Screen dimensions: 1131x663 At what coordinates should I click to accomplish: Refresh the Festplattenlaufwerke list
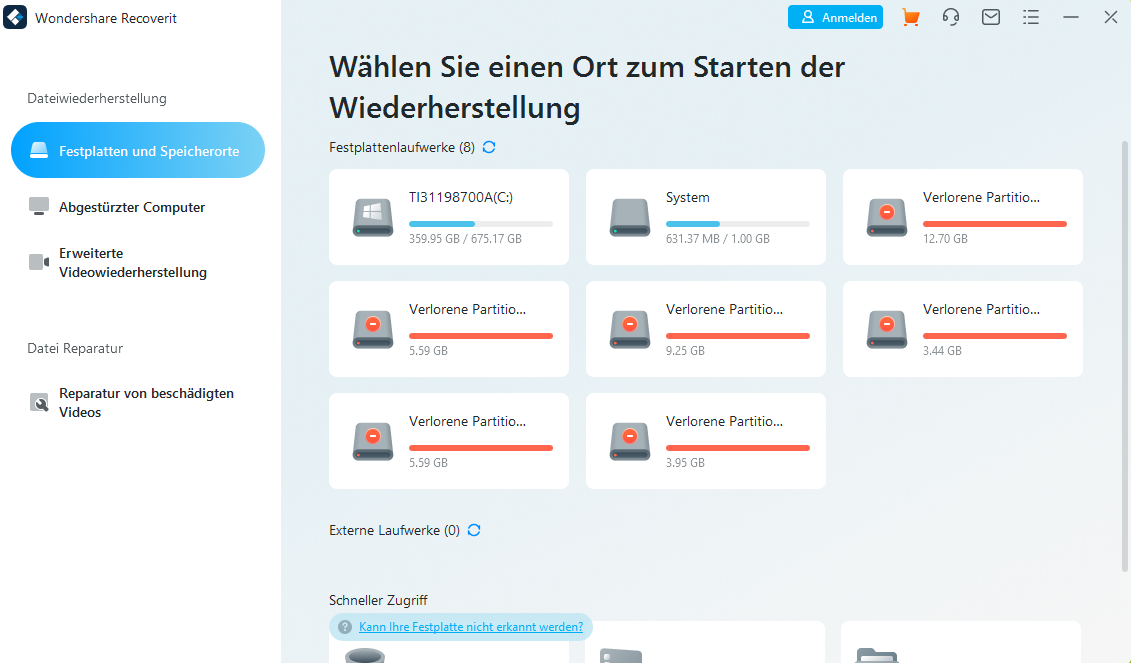489,146
